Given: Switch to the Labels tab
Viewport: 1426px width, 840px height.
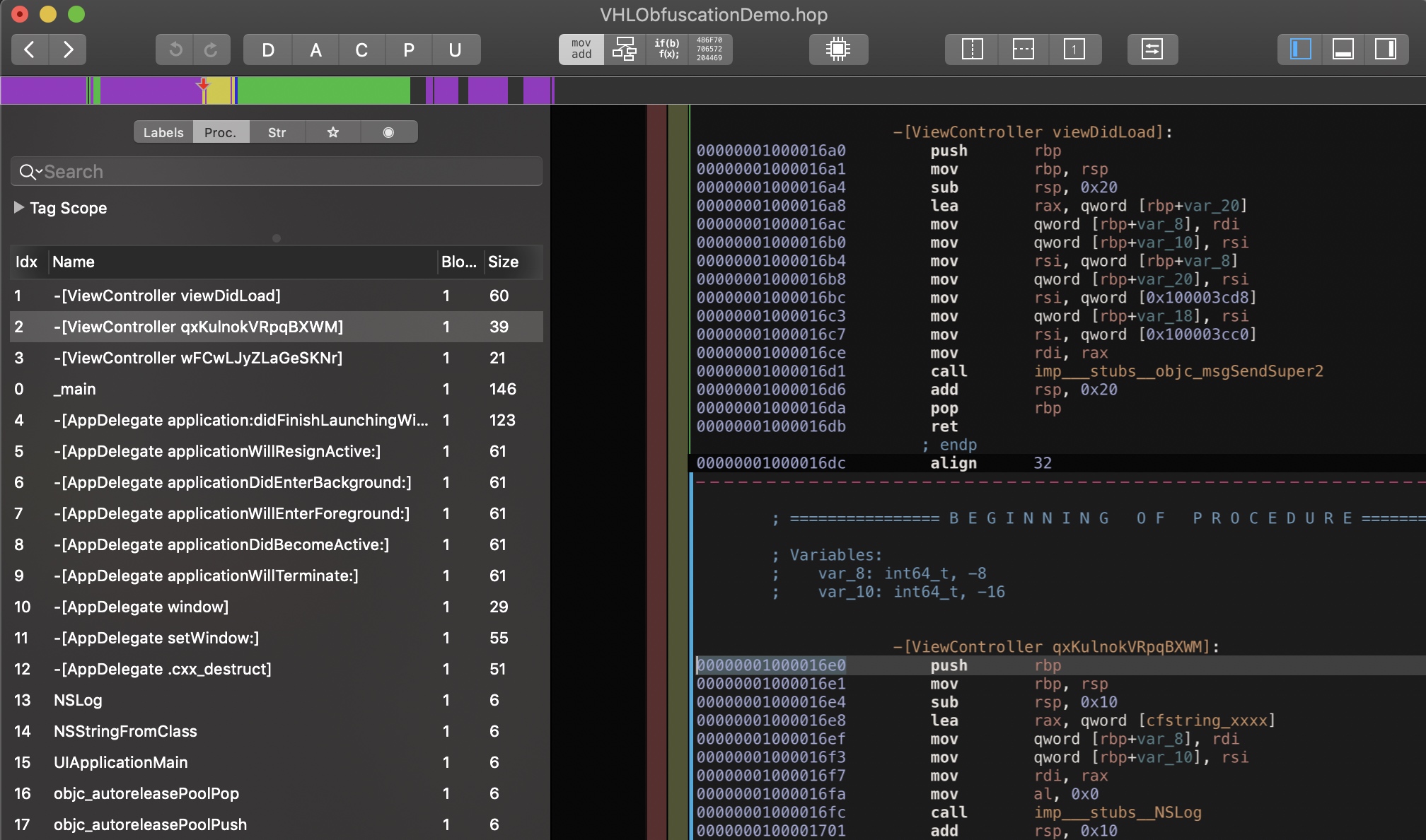Looking at the screenshot, I should pos(163,132).
